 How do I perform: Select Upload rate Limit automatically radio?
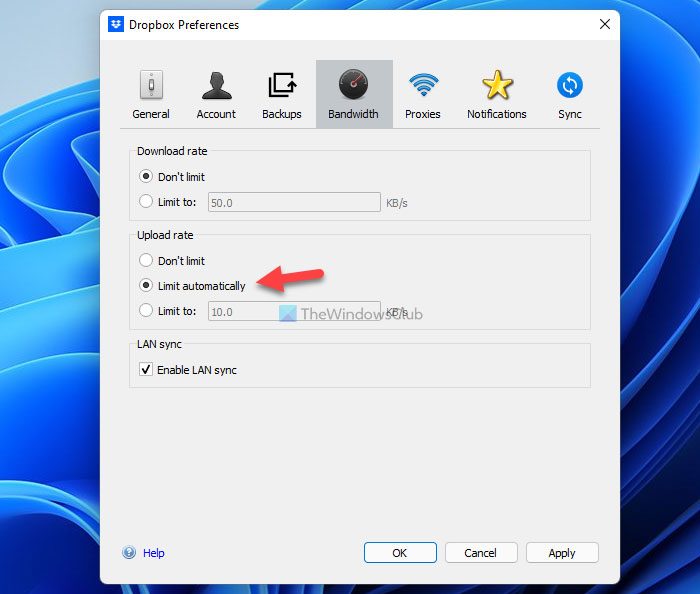146,285
